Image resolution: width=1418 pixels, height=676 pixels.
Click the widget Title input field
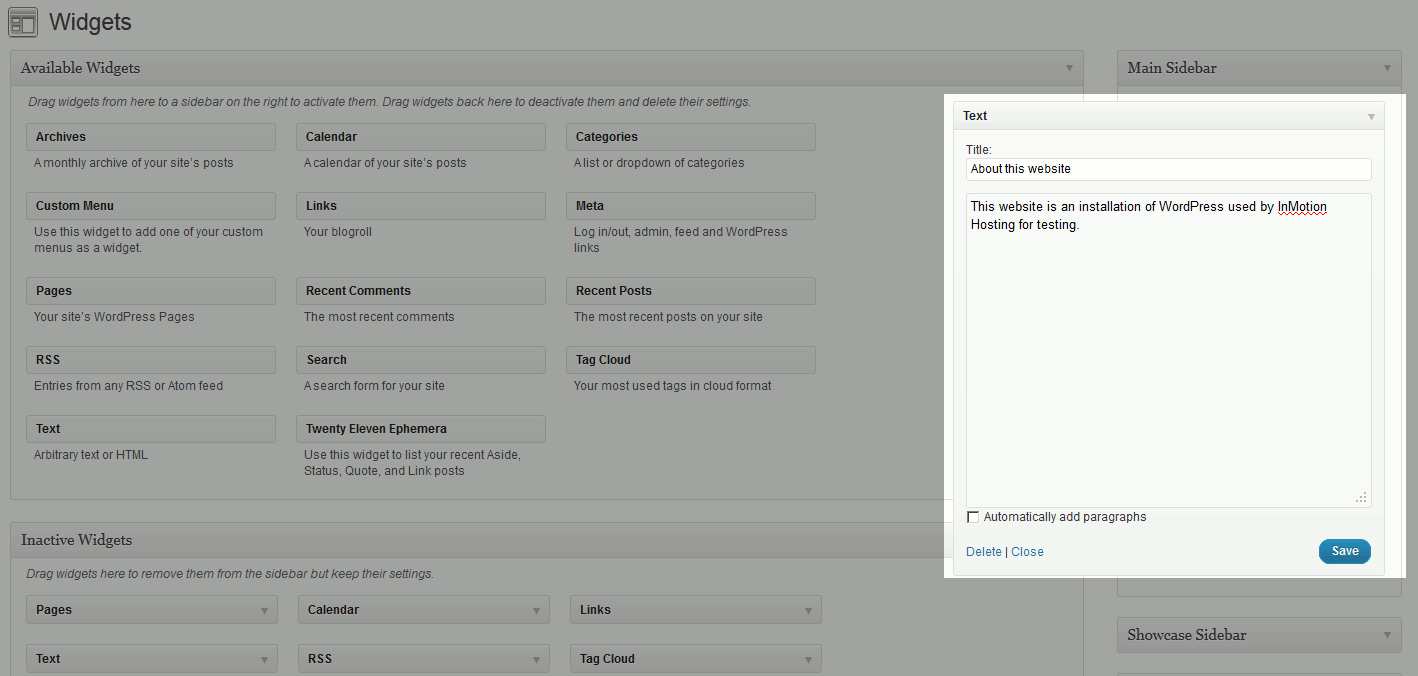tap(1168, 169)
